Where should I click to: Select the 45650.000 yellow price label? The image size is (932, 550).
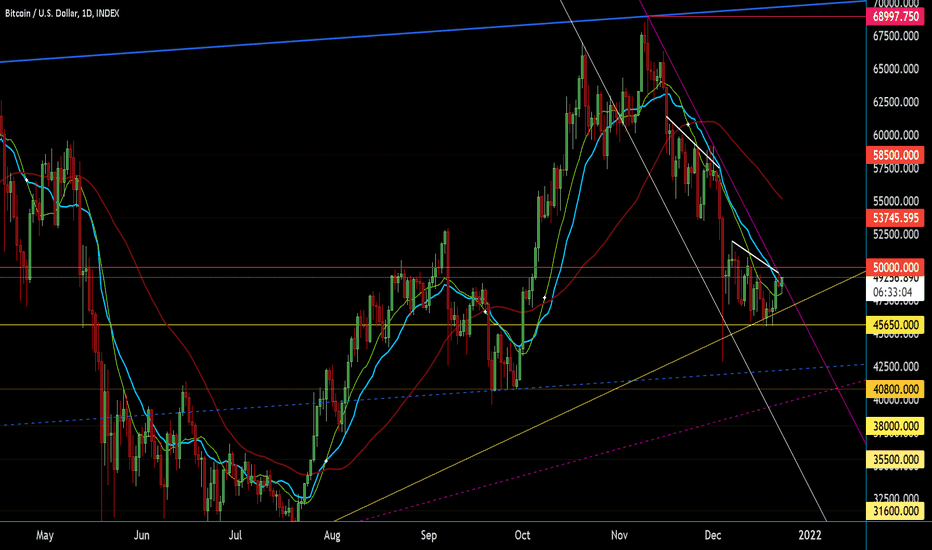[x=896, y=325]
